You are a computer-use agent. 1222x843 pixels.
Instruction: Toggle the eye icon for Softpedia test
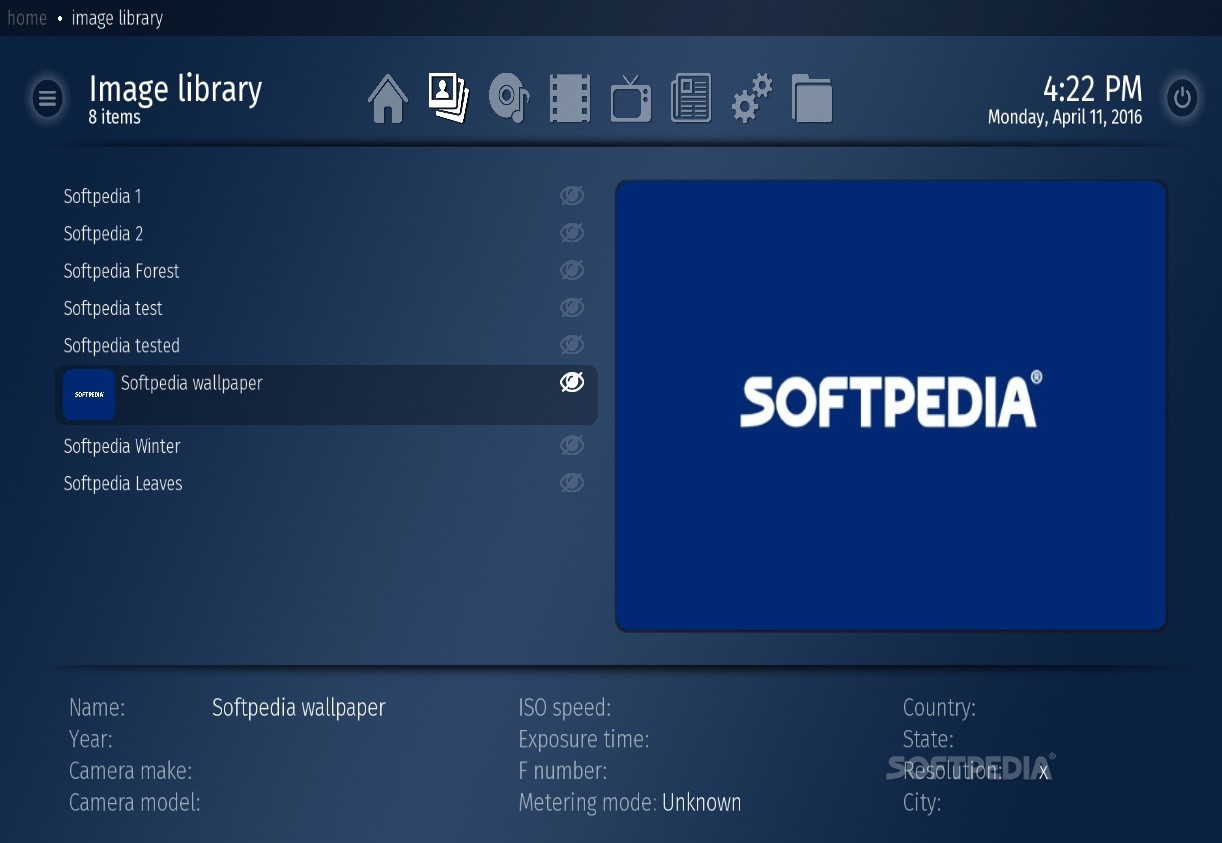point(572,306)
